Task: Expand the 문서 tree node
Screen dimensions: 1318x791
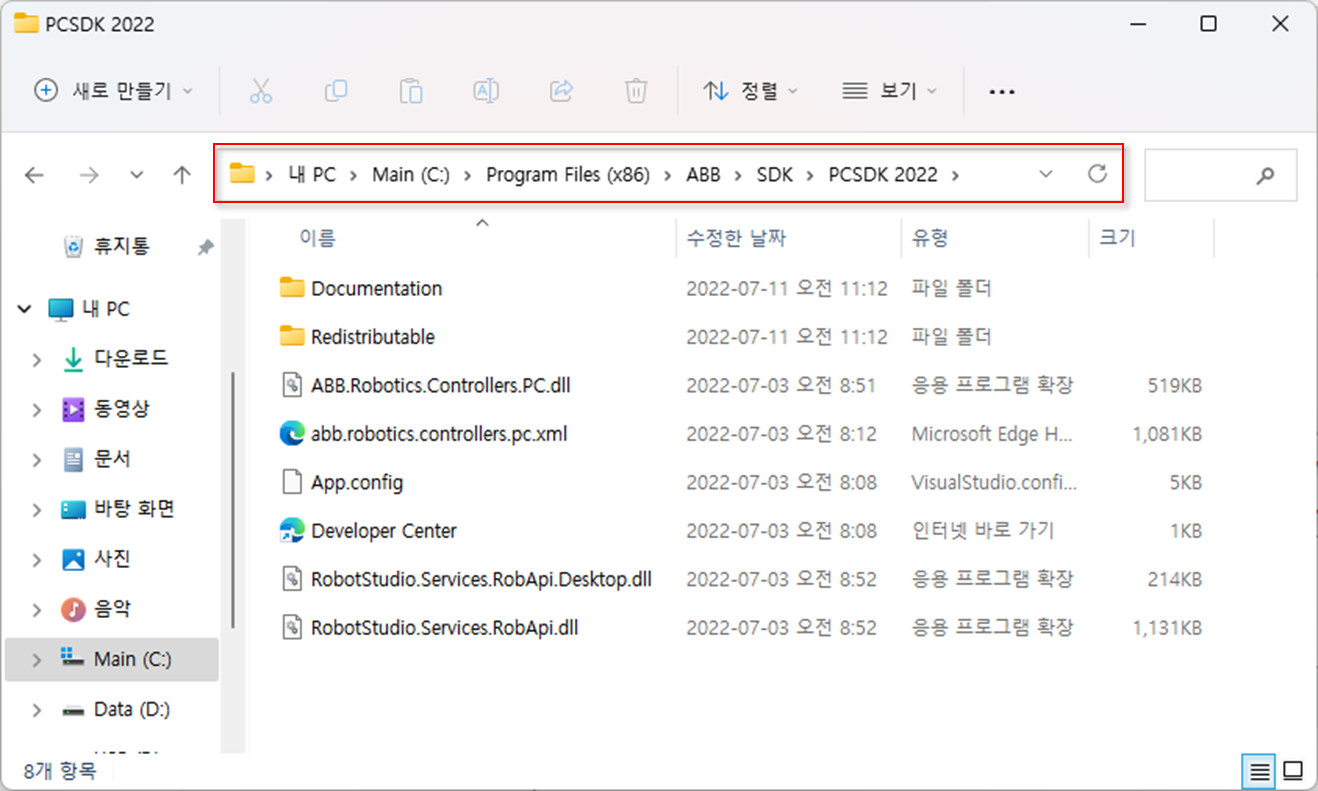Action: click(37, 459)
